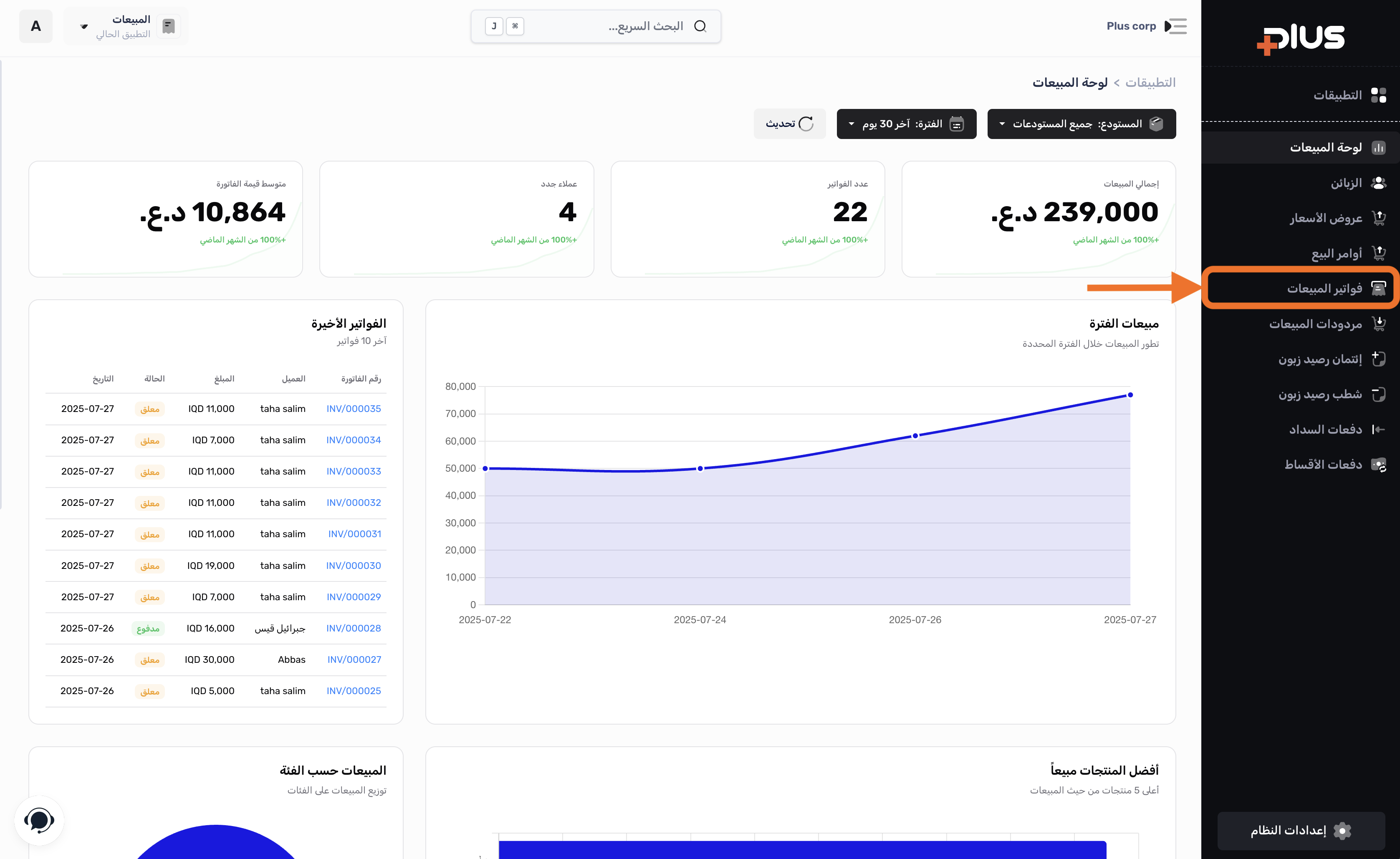The height and width of the screenshot is (859, 1400).
Task: Click the الزبائن customers icon
Action: coord(1378,183)
